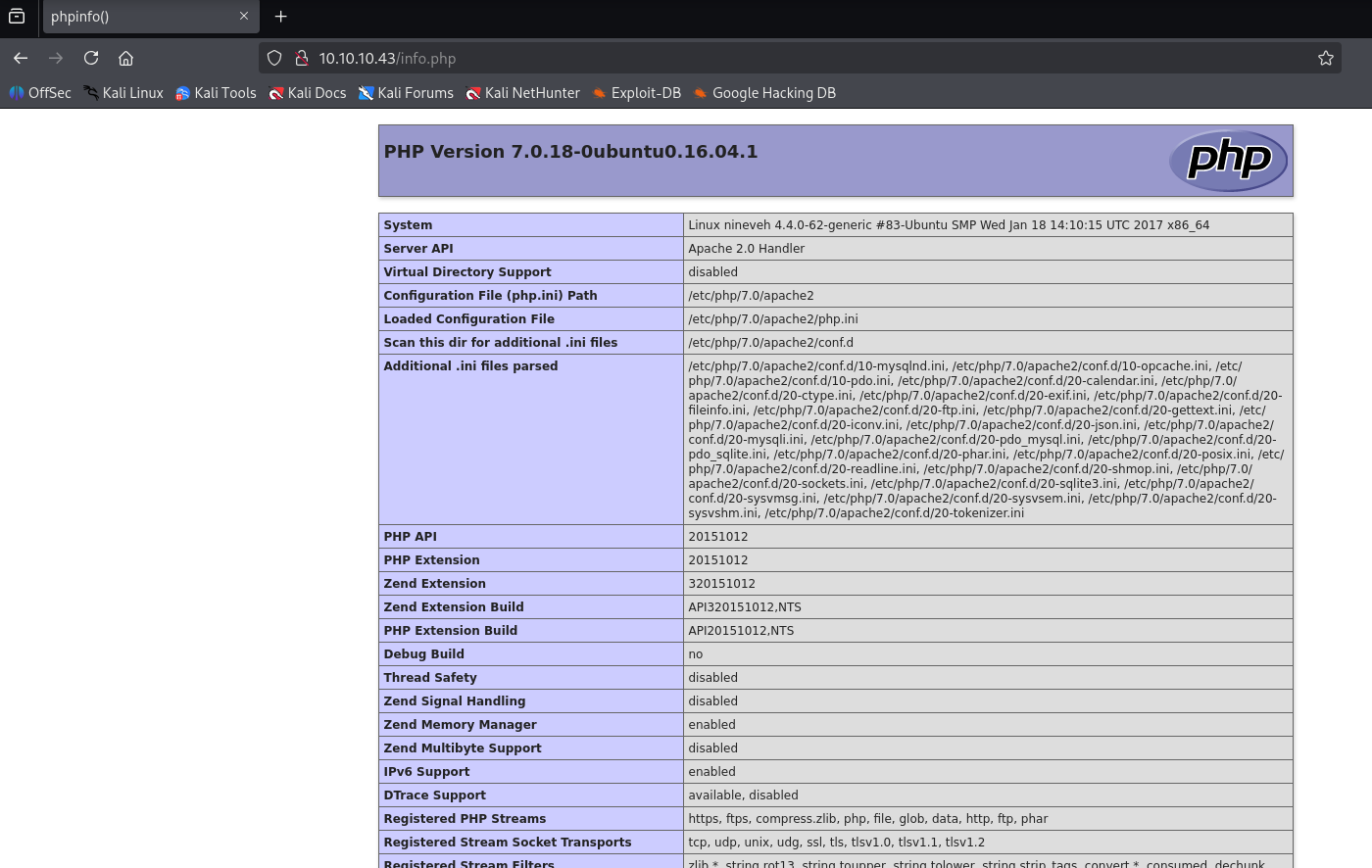Click the PHP API row label
This screenshot has width=1372, height=868.
coord(411,537)
